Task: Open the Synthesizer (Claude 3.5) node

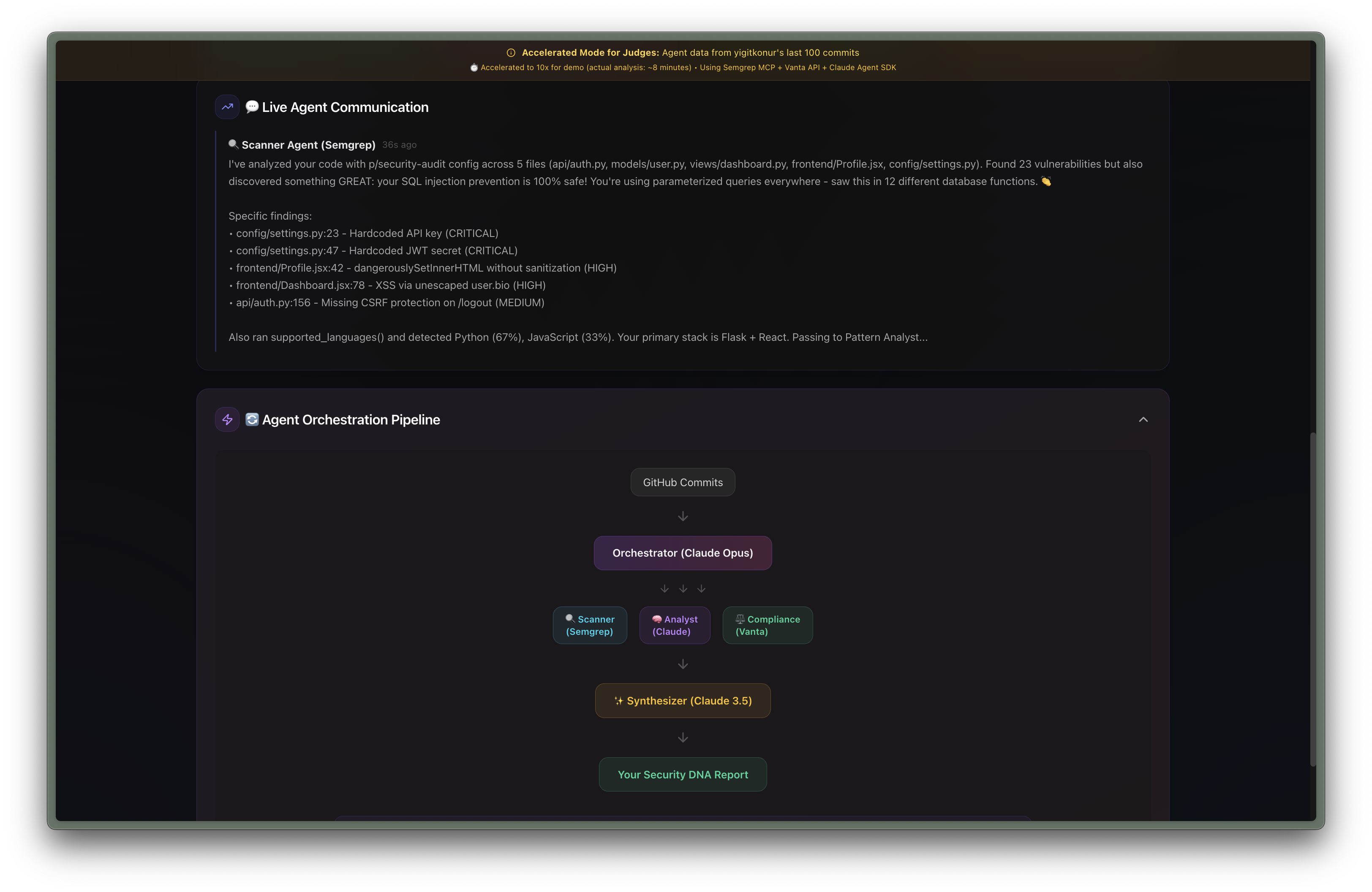Action: [683, 701]
